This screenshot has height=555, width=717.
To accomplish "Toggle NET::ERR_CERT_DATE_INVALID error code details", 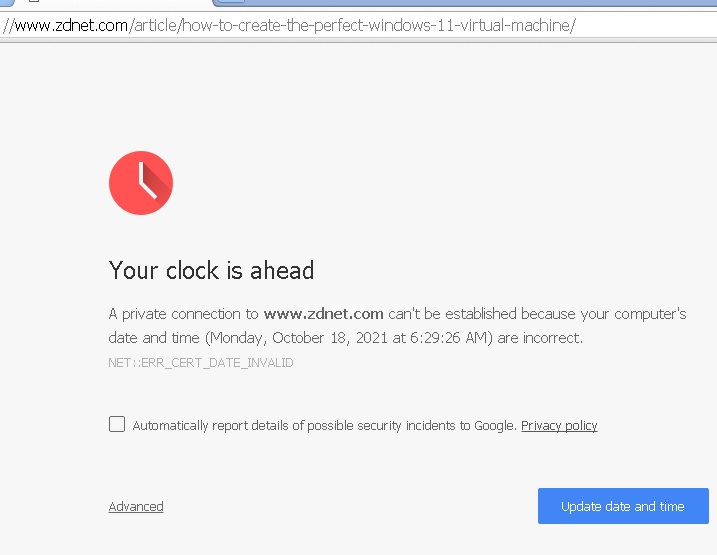I will 201,363.
